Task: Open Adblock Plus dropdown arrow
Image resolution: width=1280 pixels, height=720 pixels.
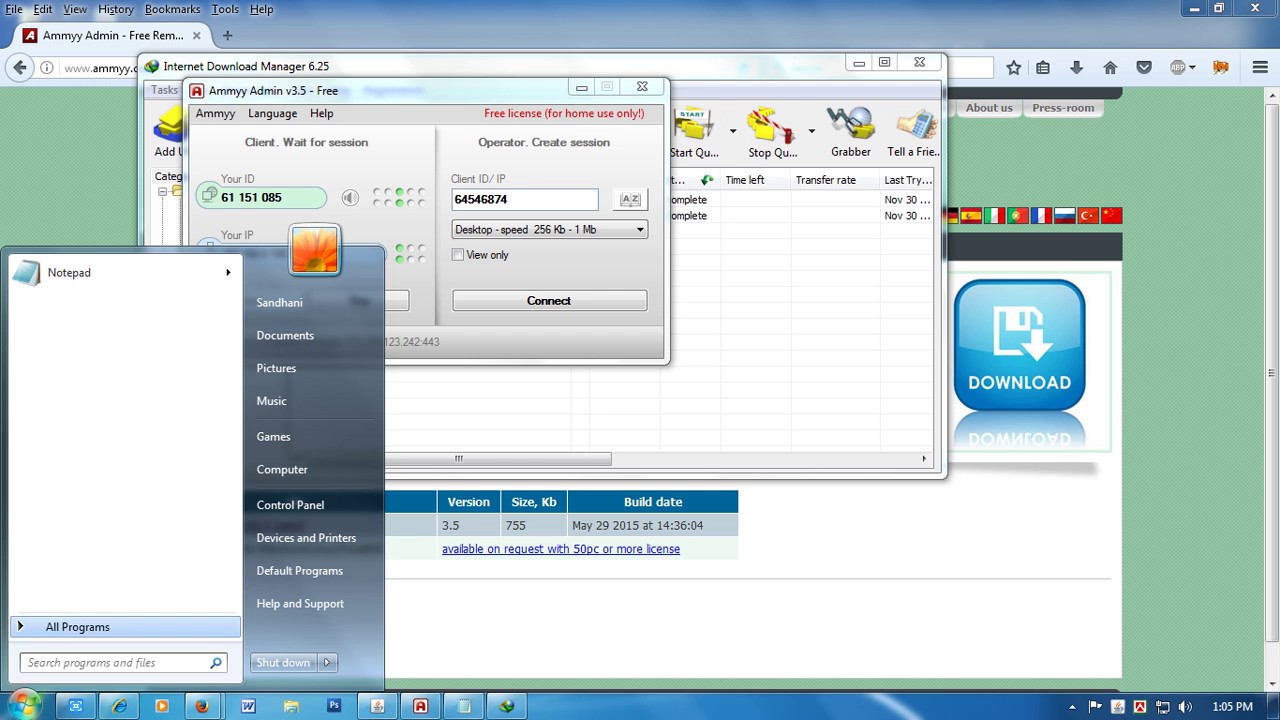Action: (x=1192, y=68)
